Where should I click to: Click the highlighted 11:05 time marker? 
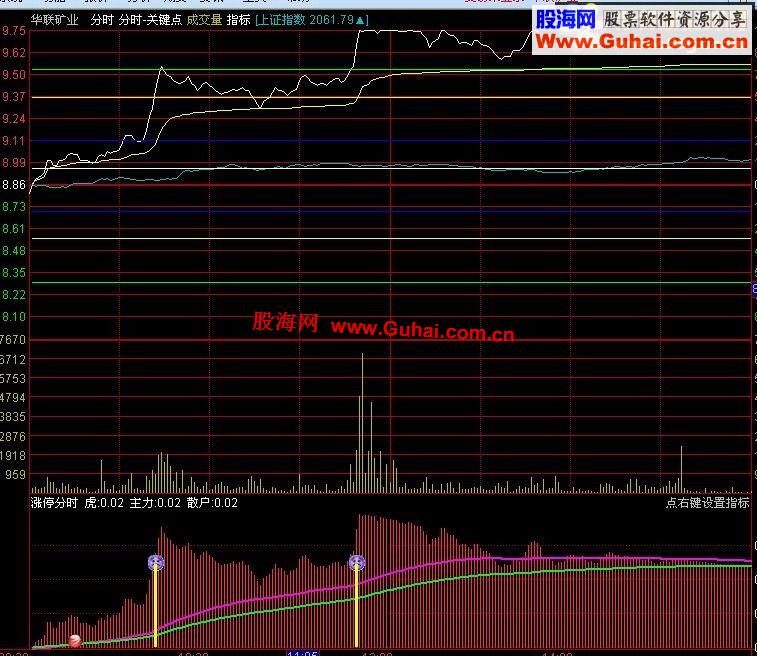tap(303, 653)
